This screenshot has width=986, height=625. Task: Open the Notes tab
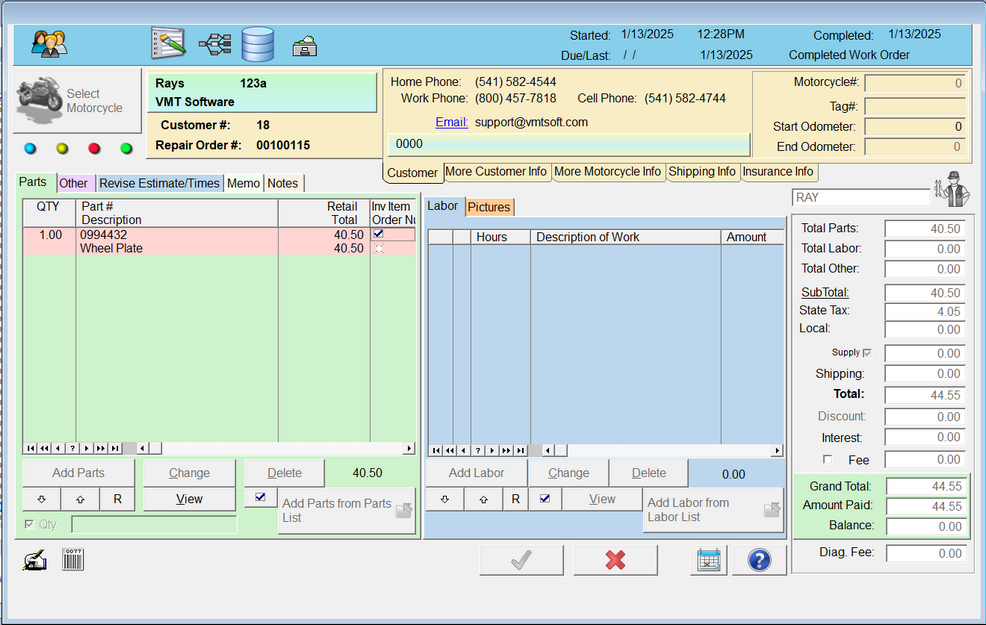coord(282,184)
